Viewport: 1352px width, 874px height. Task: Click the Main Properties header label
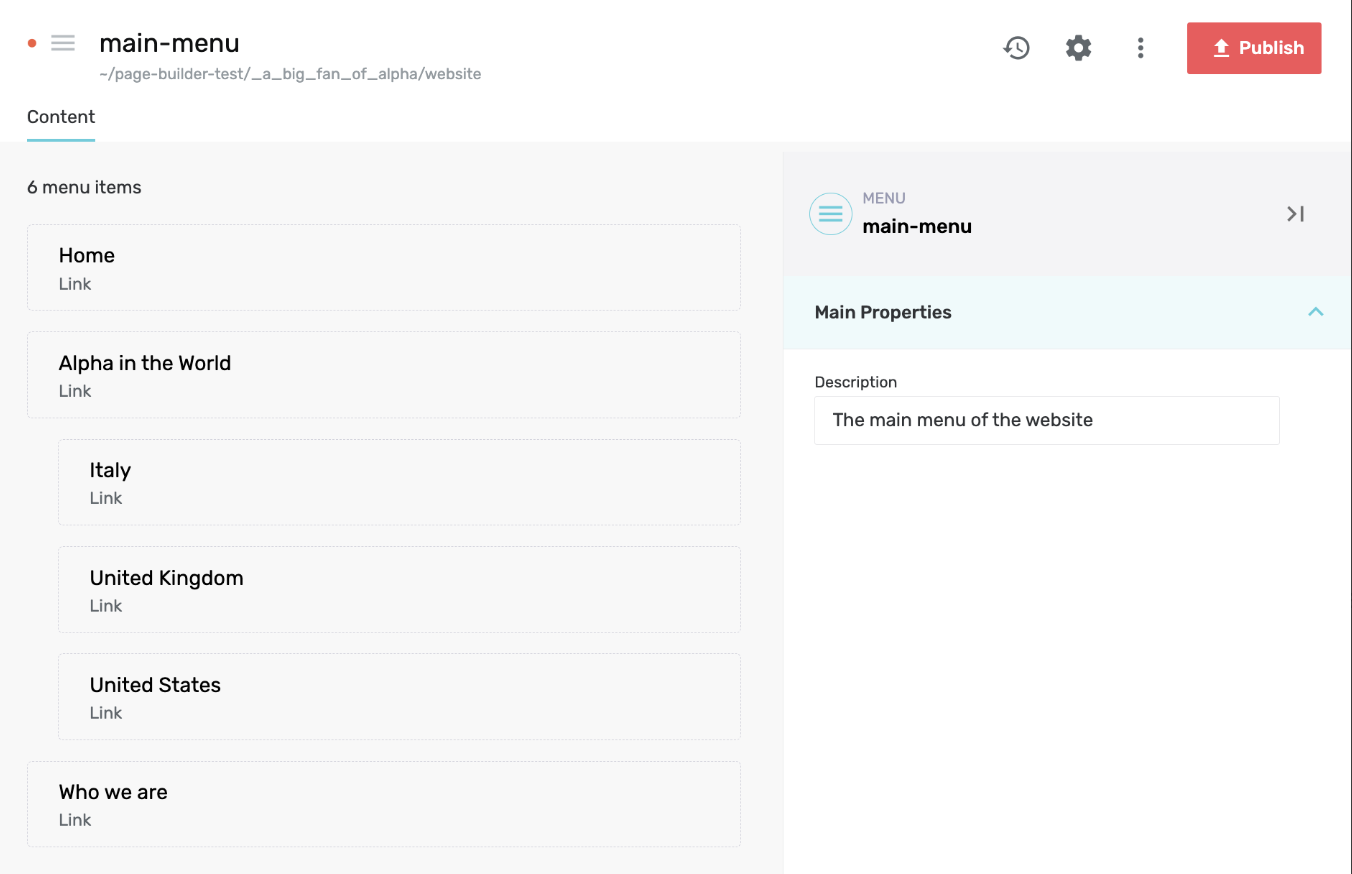[x=883, y=312]
